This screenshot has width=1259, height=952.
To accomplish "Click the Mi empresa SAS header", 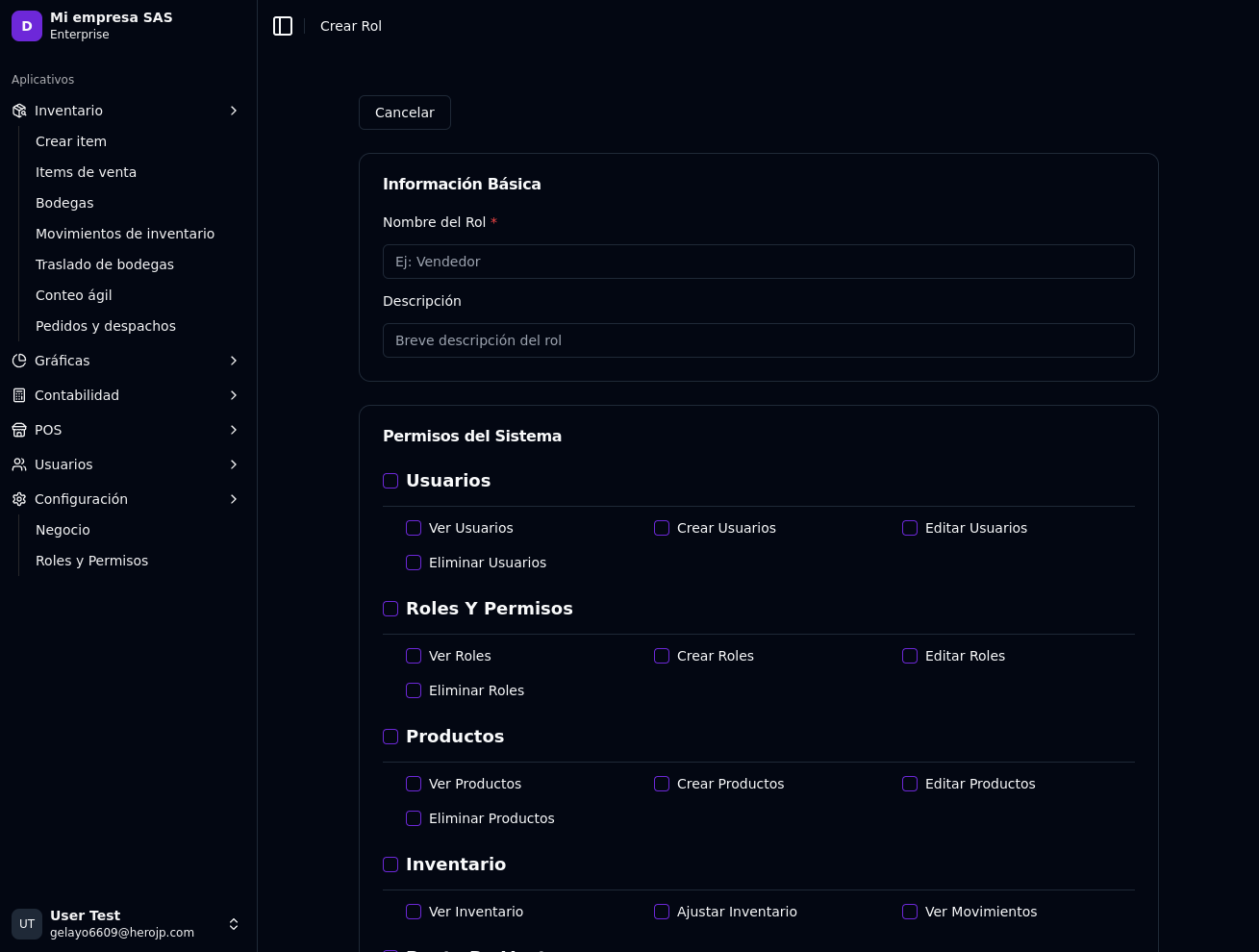I will [x=112, y=17].
